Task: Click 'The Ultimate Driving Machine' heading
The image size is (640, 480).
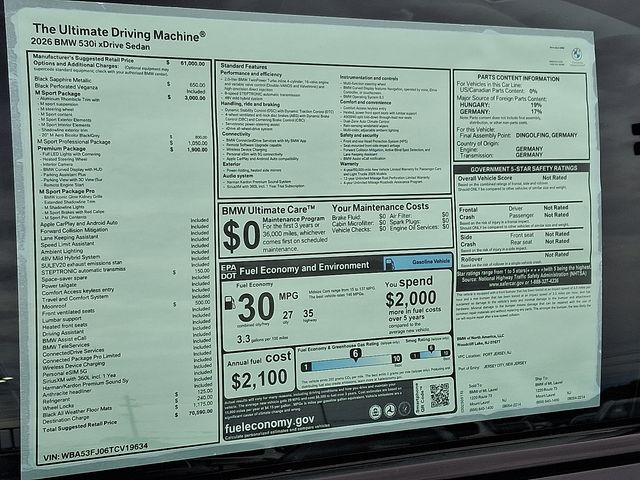Action: pyautogui.click(x=119, y=33)
